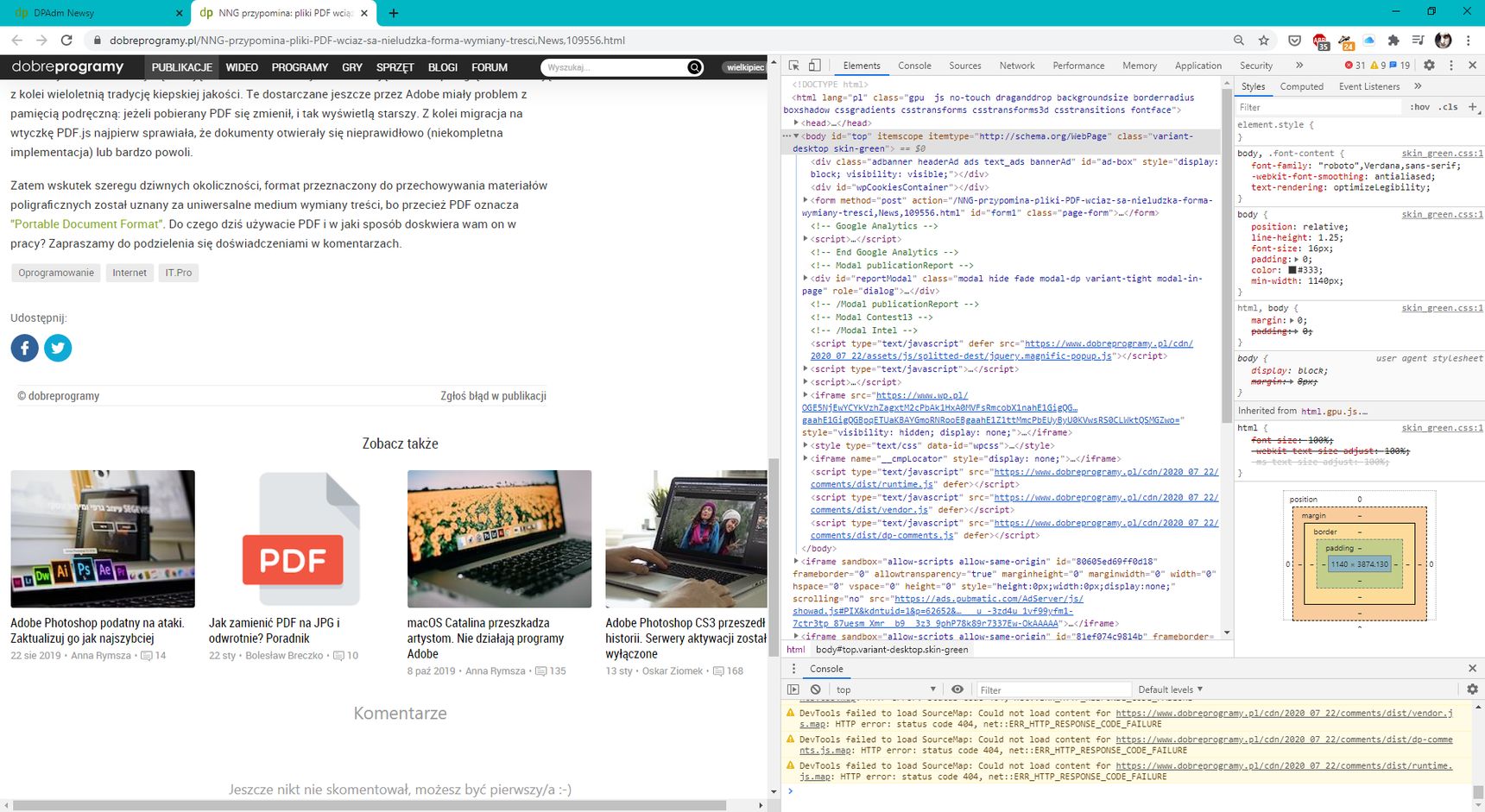Open jquery.magnific-popup.js script link
This screenshot has width=1485, height=812.
1002,349
